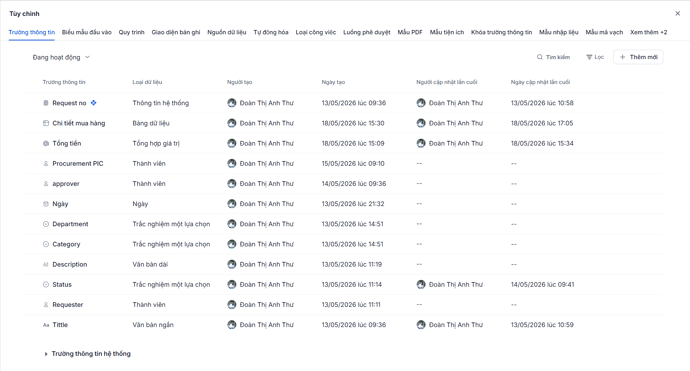Viewport: 690px width, 371px height.
Task: Open the approver field
Action: click(66, 184)
